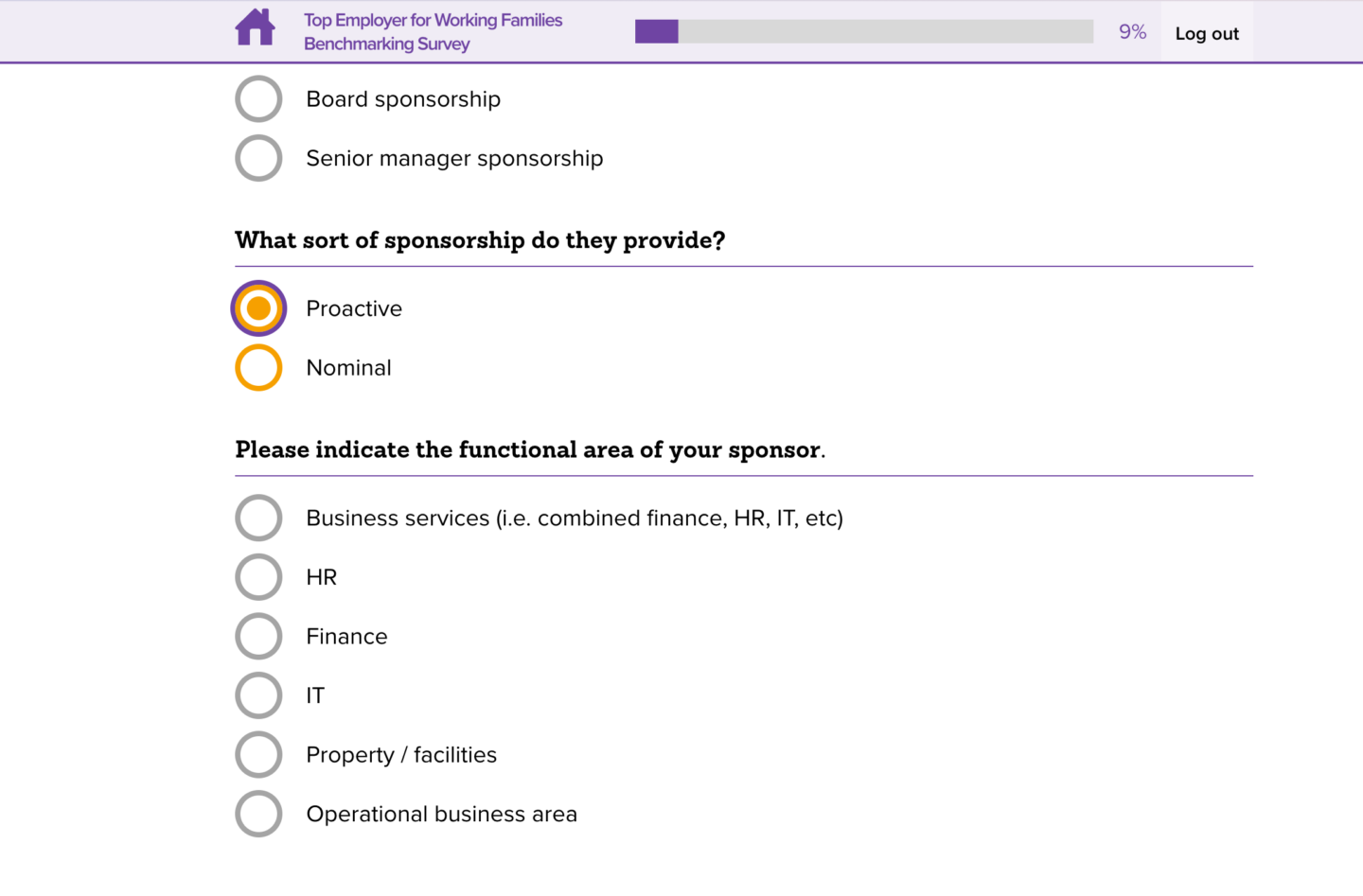Click the 9% progress percentage text
The height and width of the screenshot is (896, 1363).
click(1132, 31)
